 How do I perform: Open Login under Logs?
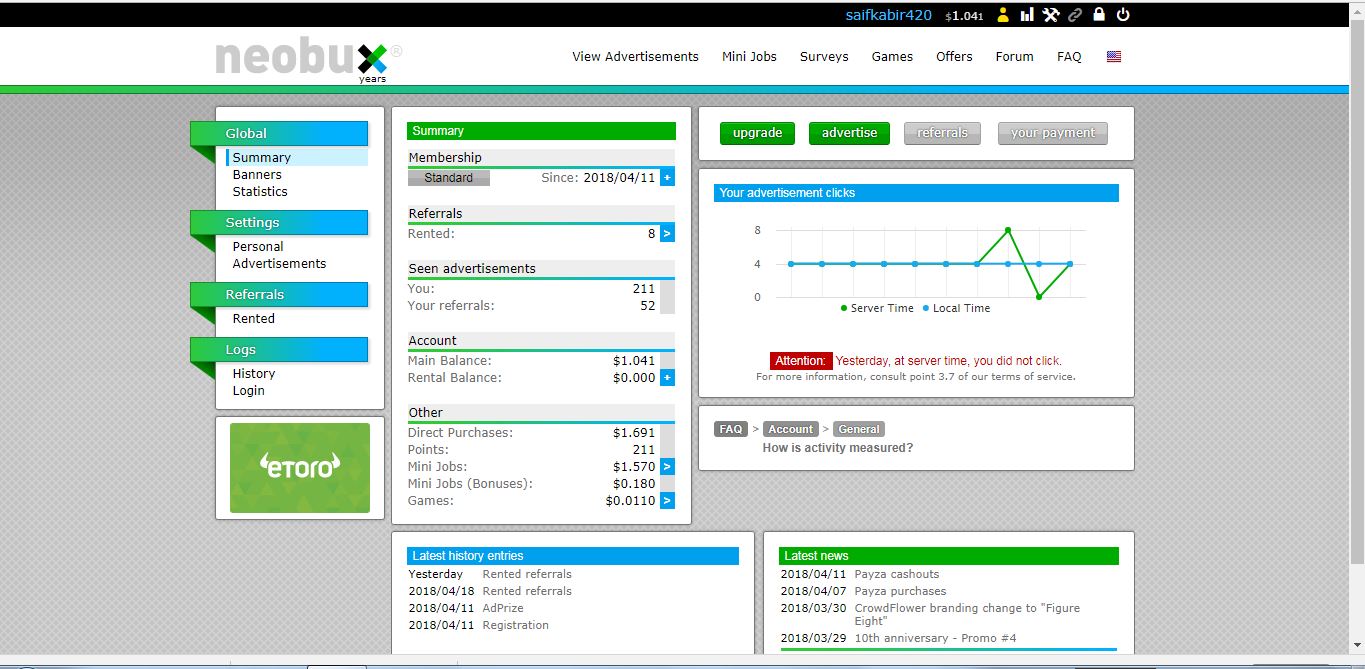(x=248, y=391)
